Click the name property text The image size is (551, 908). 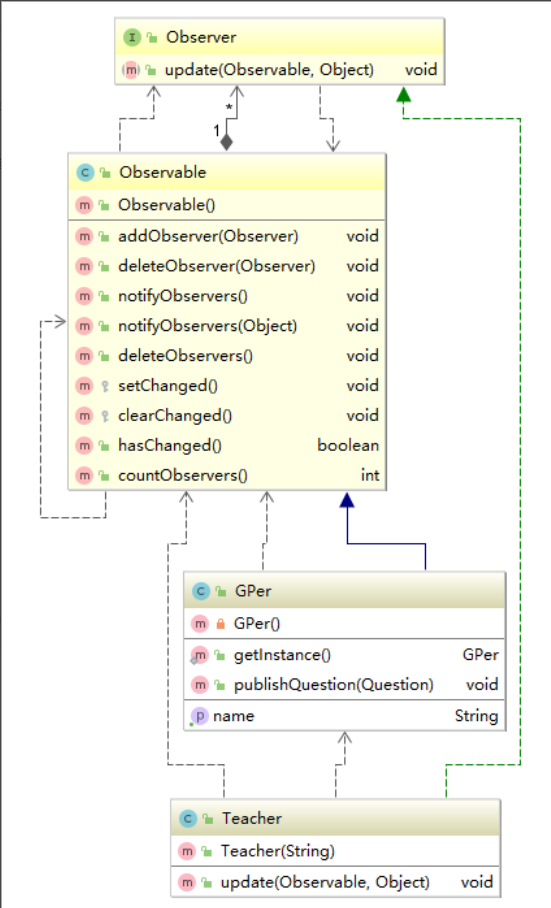(233, 716)
